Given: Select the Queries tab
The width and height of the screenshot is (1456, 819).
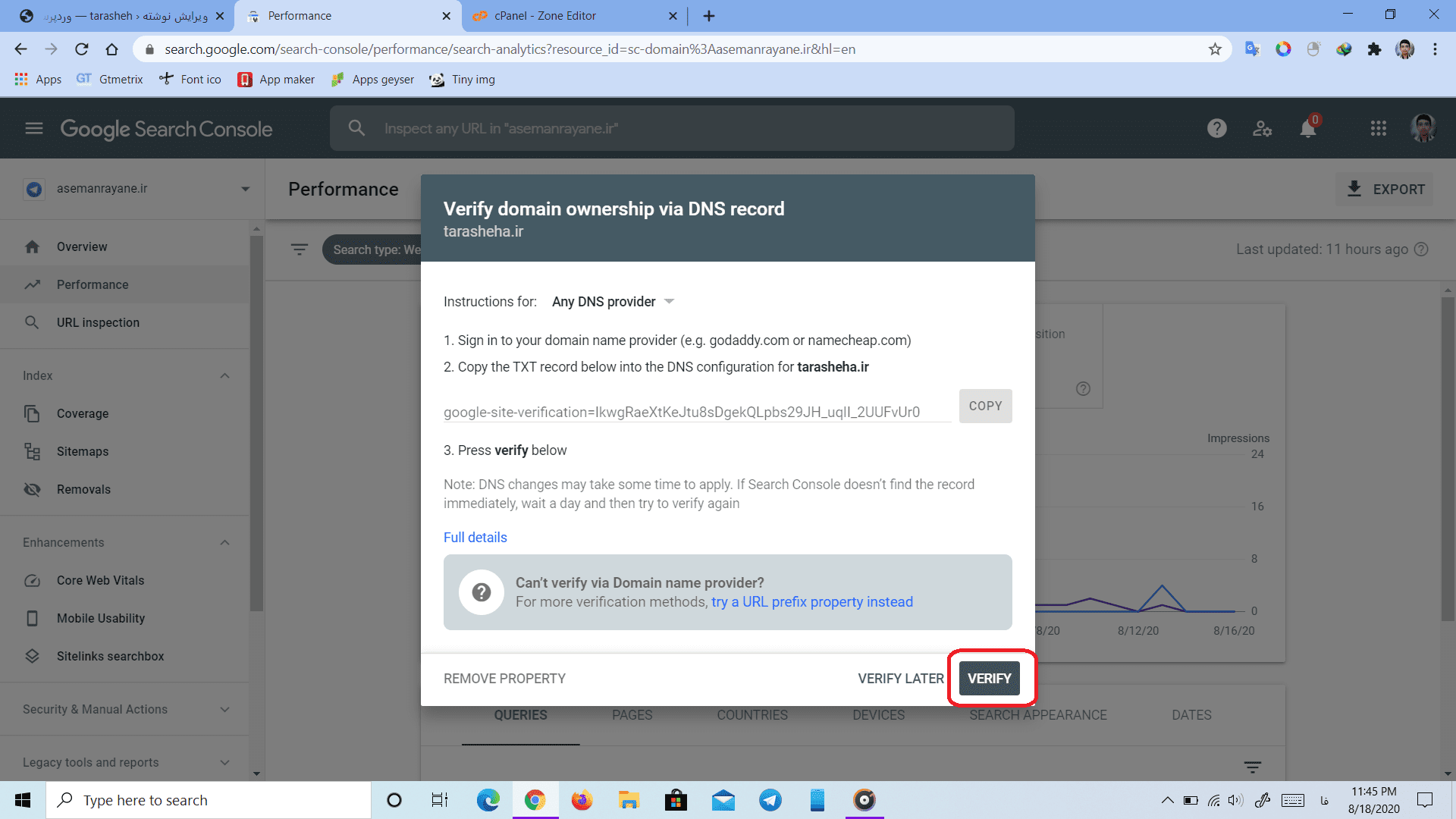Looking at the screenshot, I should [x=520, y=715].
